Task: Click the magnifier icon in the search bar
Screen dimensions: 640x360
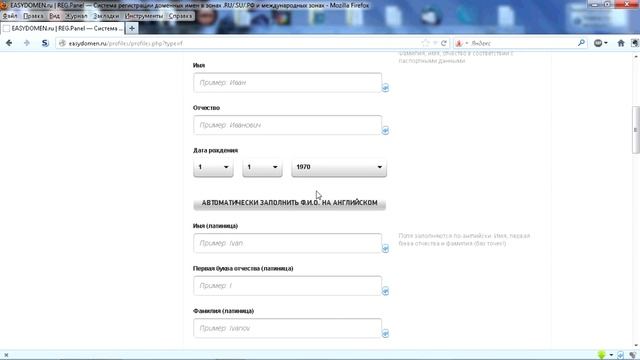Action: (x=581, y=43)
